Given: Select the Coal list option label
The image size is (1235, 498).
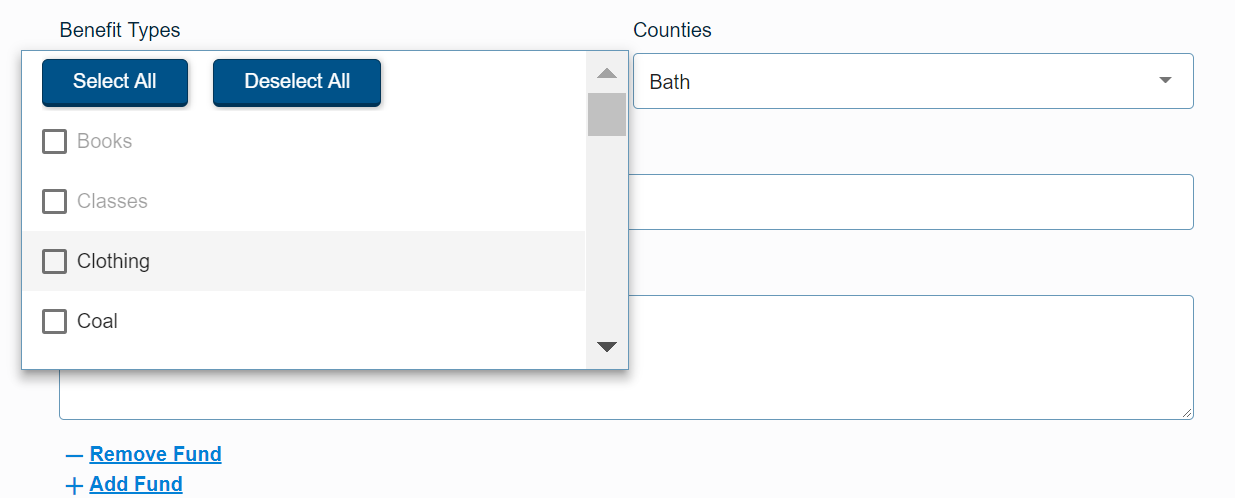Looking at the screenshot, I should pyautogui.click(x=97, y=322).
